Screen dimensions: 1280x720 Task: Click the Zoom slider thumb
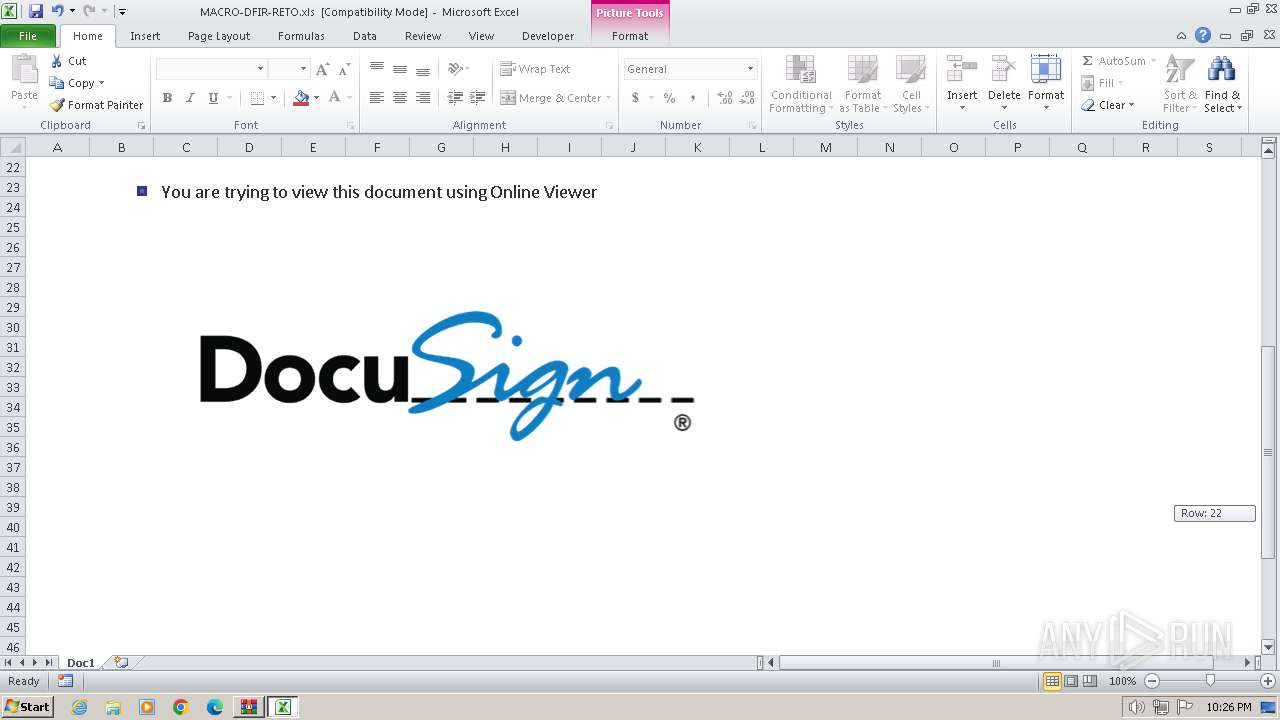1210,681
